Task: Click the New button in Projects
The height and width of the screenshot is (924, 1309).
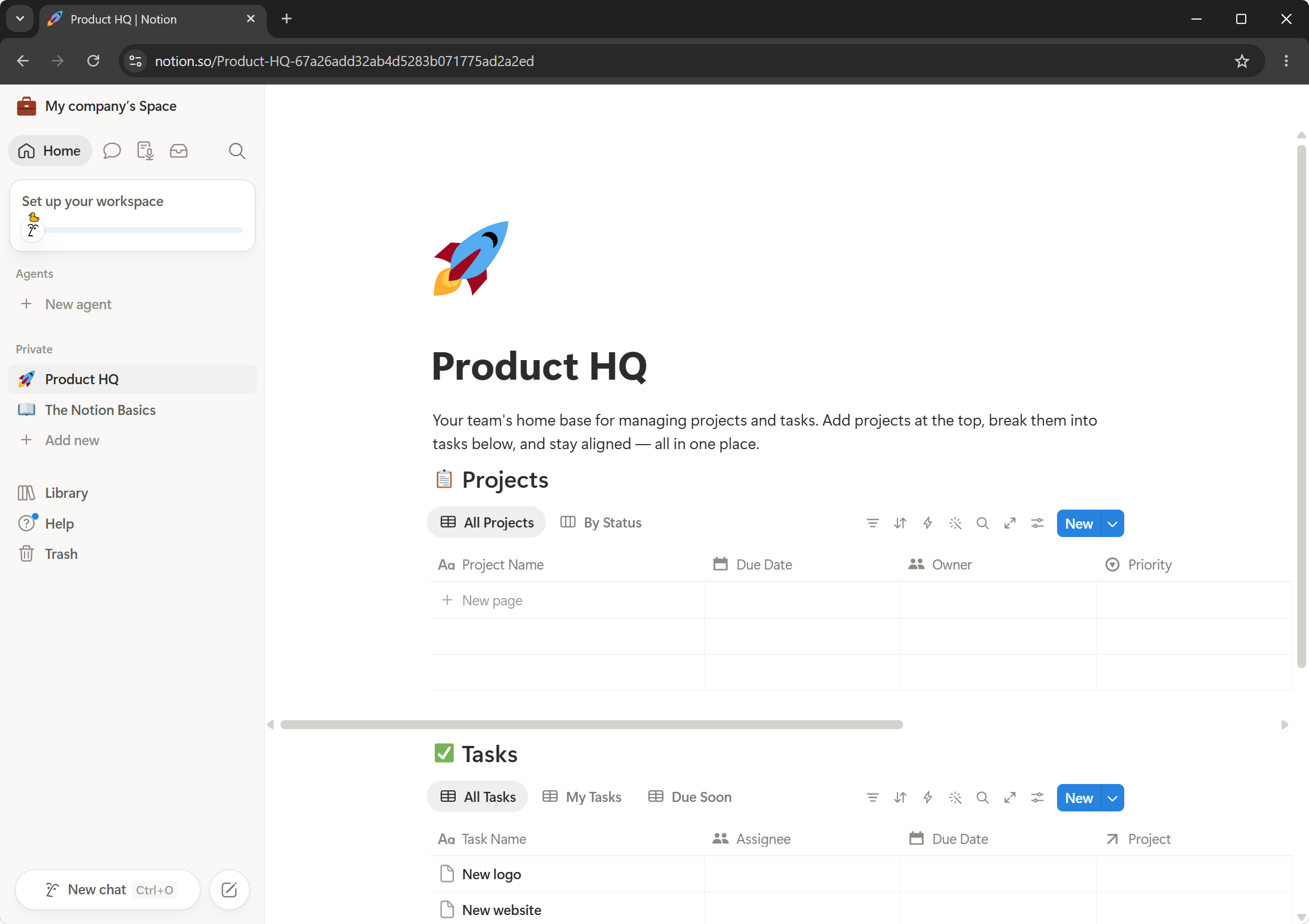Action: (1079, 524)
